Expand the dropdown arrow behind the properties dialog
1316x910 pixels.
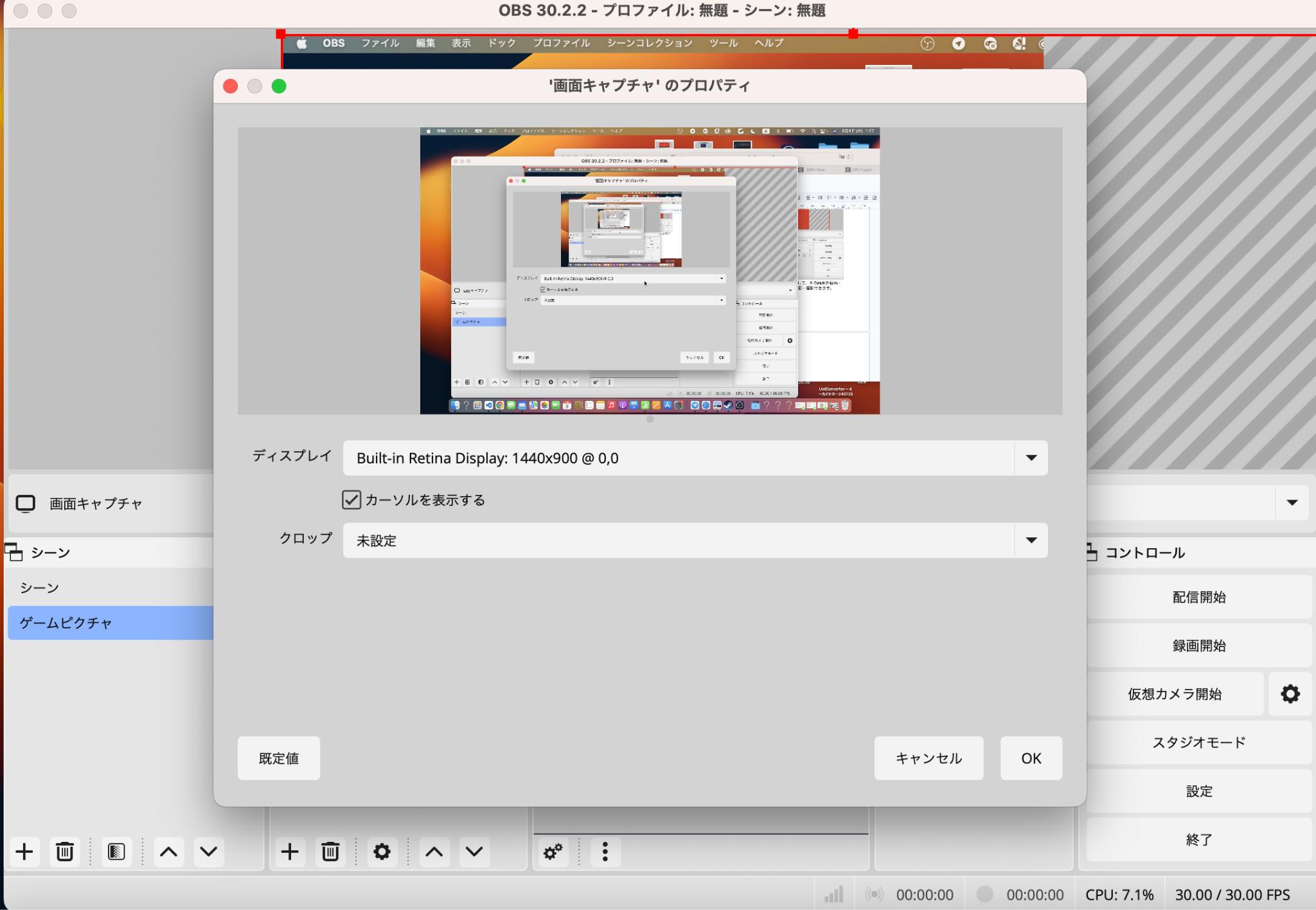pyautogui.click(x=1292, y=503)
